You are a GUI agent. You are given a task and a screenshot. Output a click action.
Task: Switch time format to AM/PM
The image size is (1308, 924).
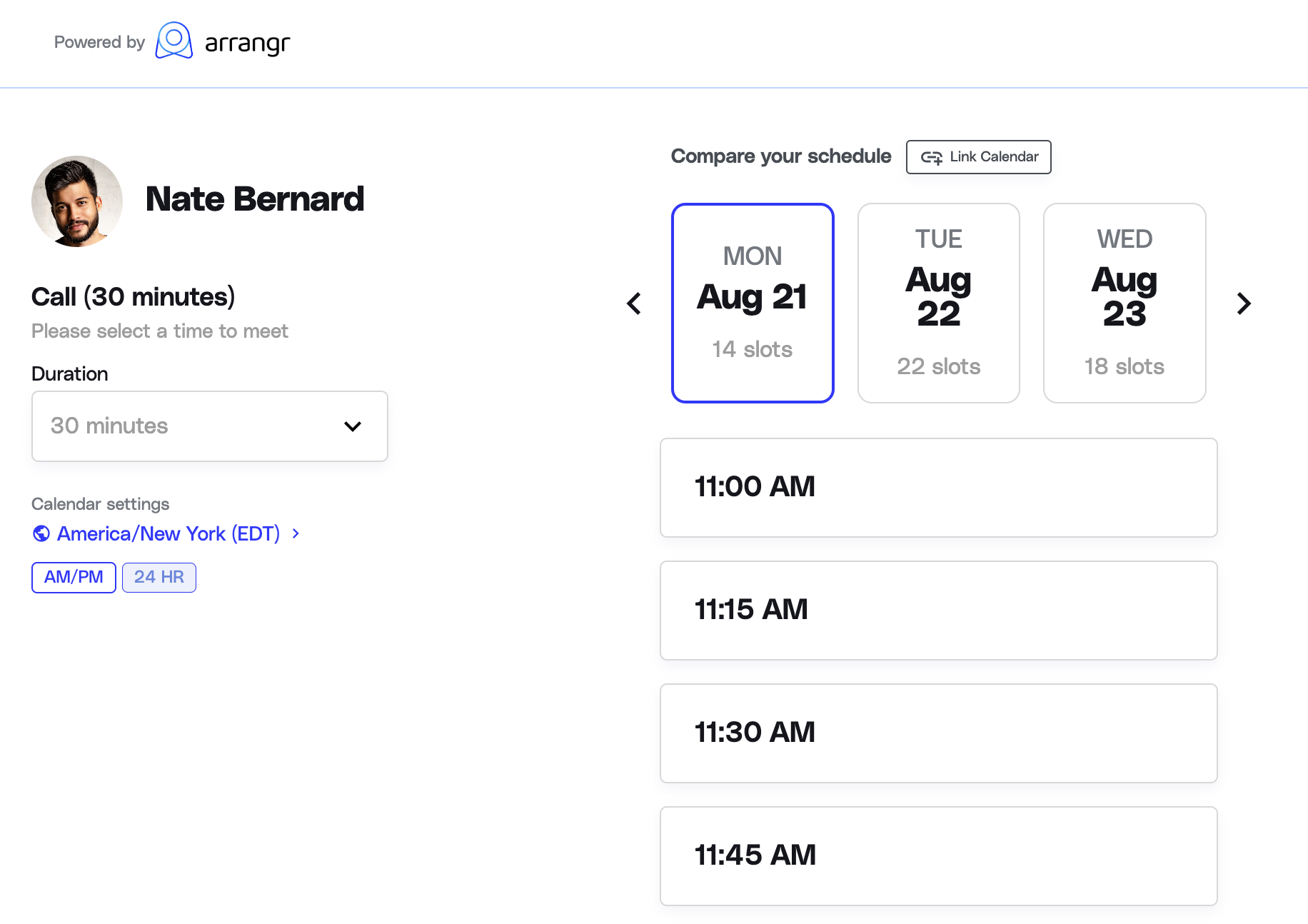pos(74,577)
